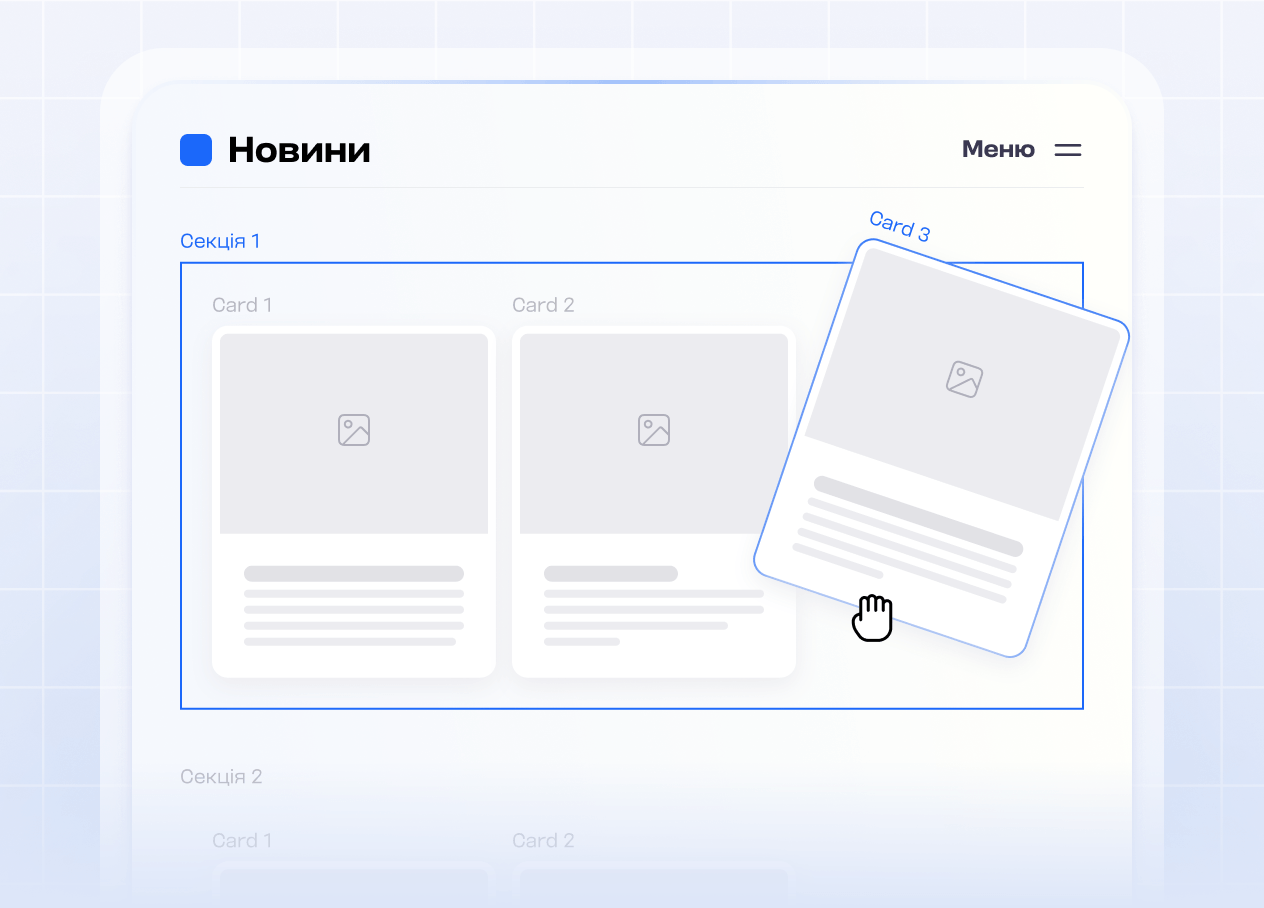Click the Card 2 label text
This screenshot has width=1264, height=908.
coord(543,304)
